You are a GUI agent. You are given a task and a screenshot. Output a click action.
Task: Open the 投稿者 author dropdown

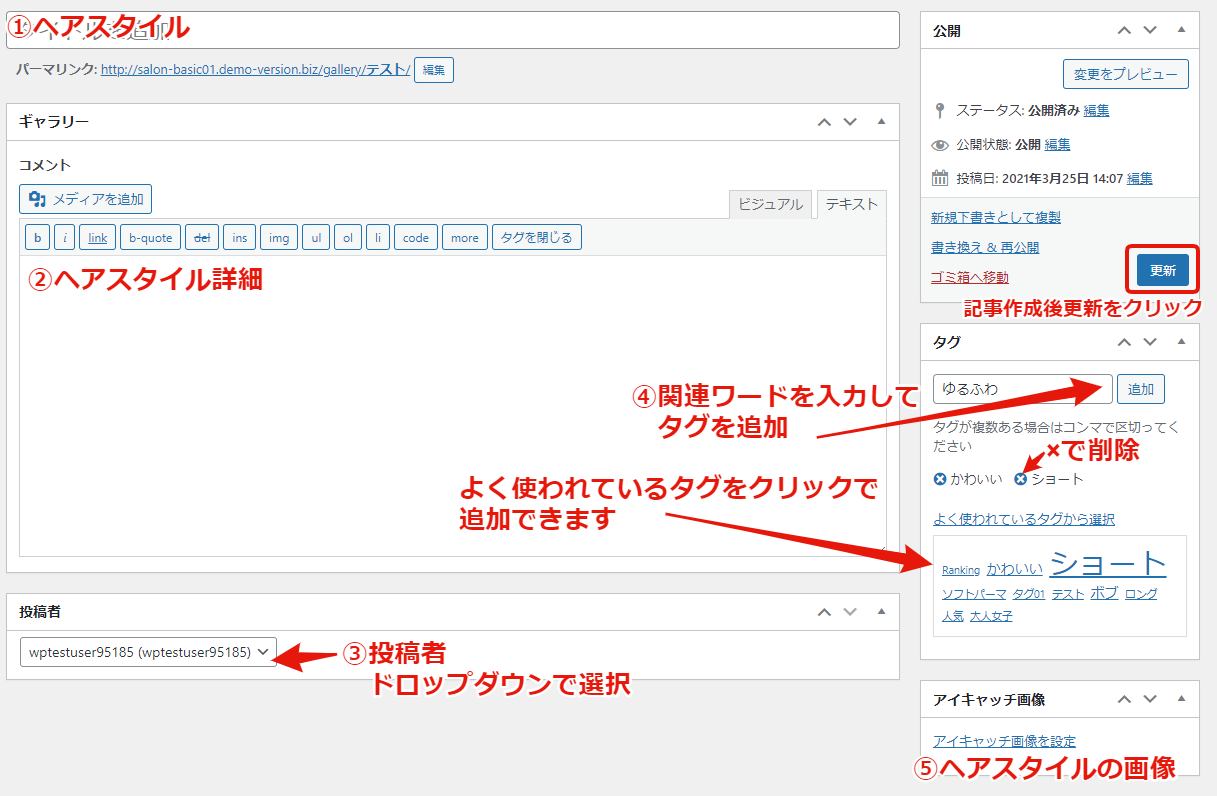click(148, 652)
